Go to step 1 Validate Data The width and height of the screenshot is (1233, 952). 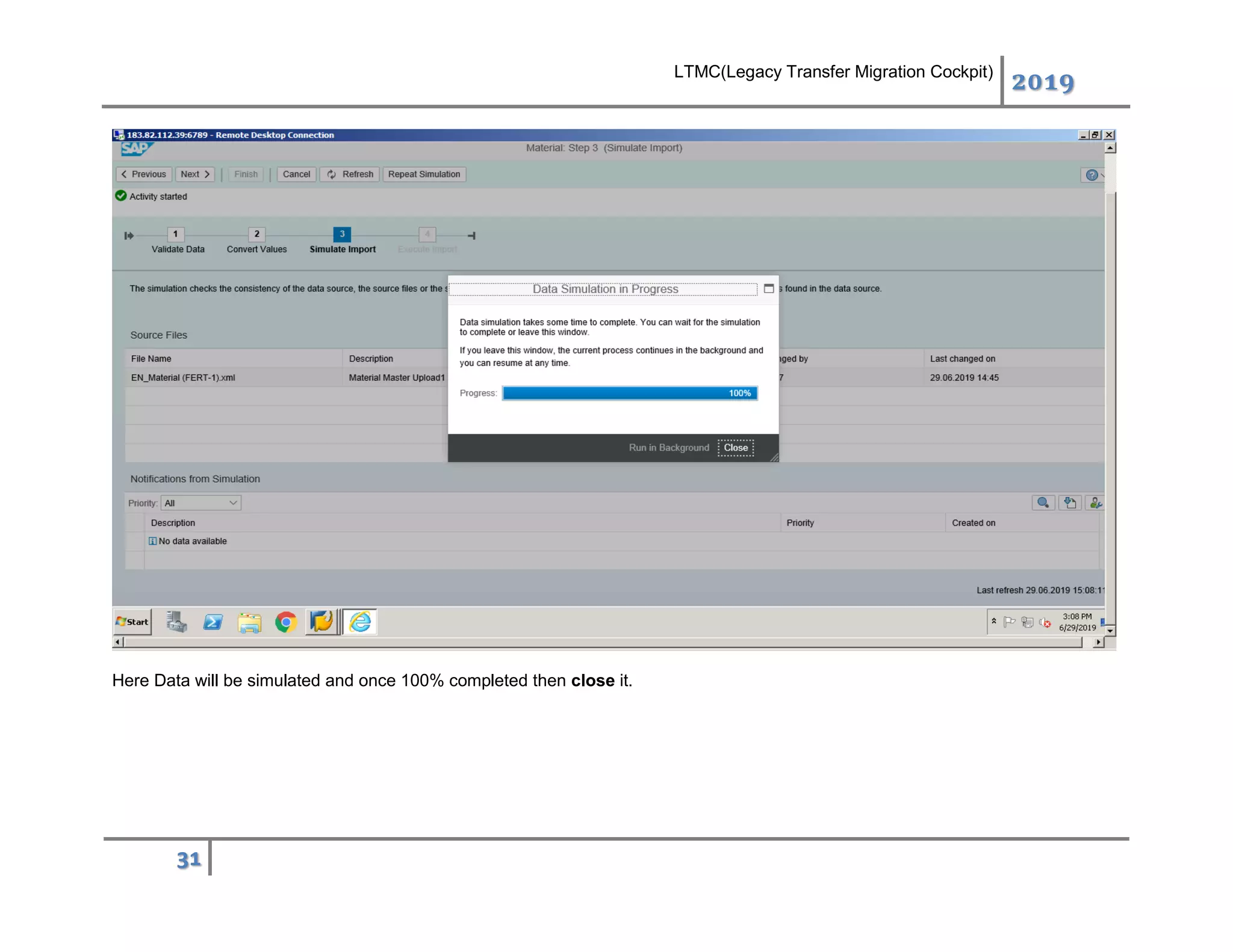click(175, 234)
